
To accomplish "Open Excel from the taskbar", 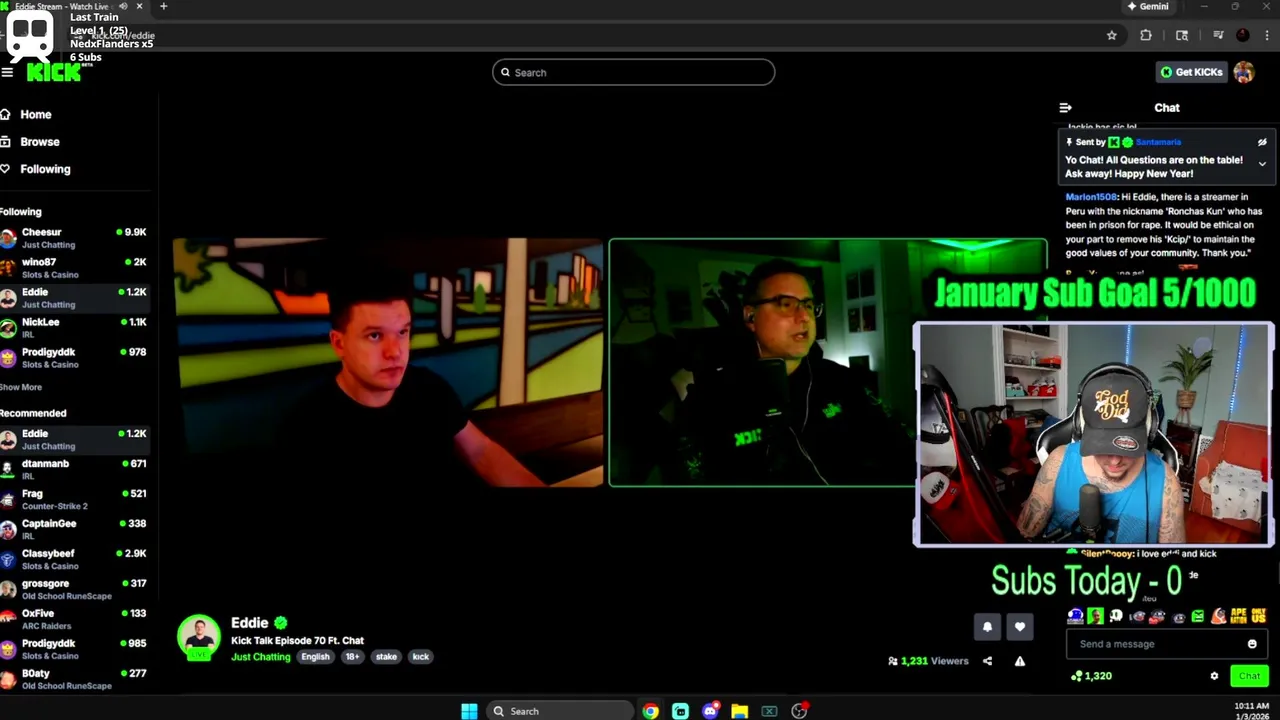I will tap(769, 711).
